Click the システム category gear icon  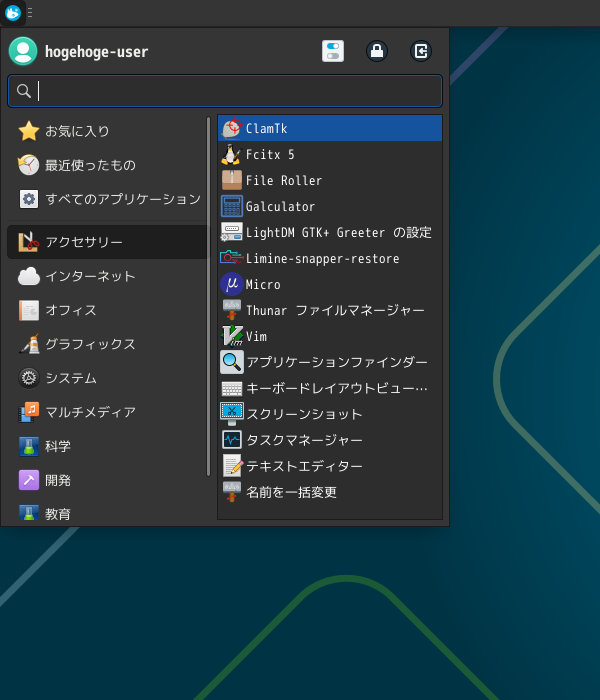pos(29,378)
